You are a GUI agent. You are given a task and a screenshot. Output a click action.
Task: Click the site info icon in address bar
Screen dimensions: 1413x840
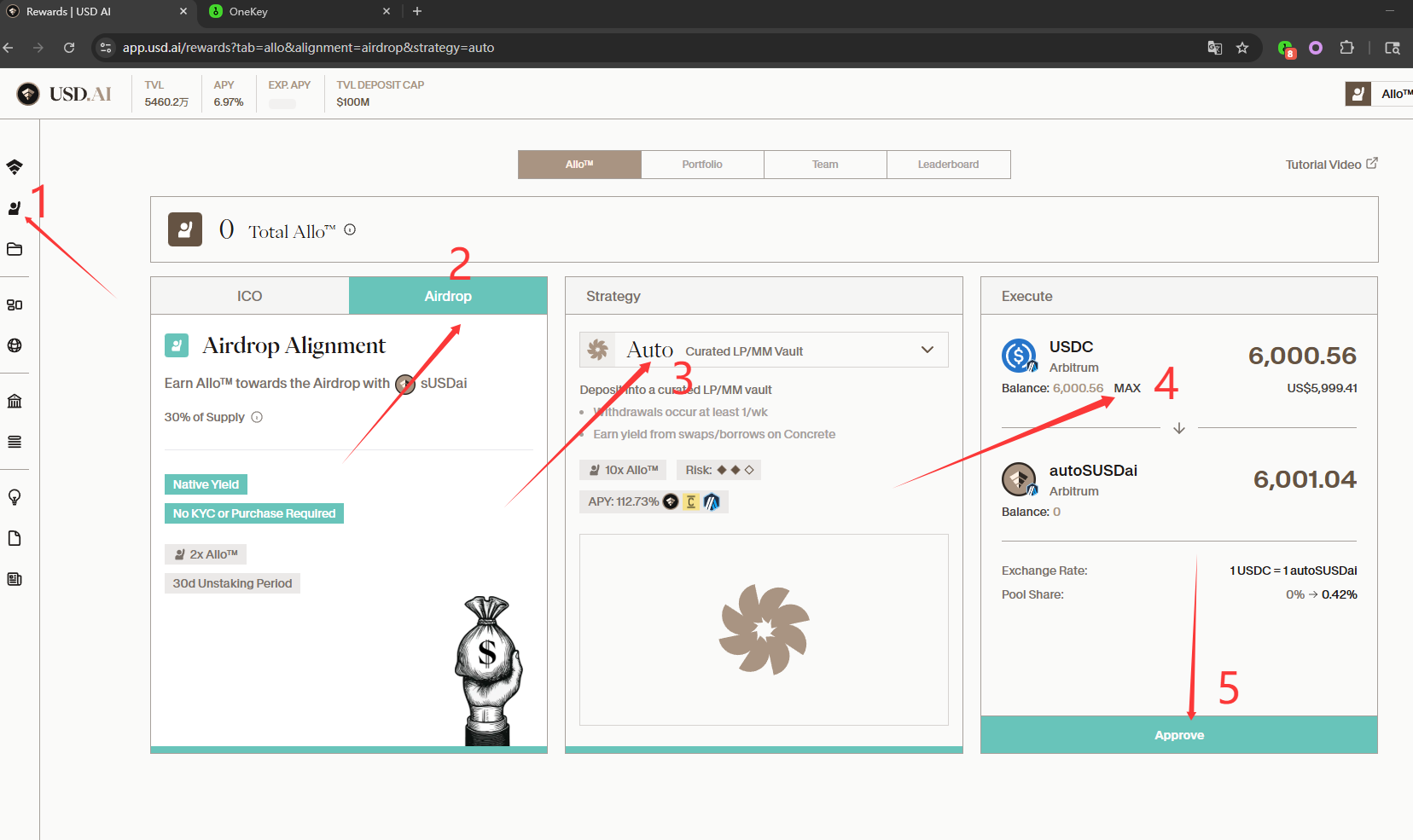coord(106,48)
